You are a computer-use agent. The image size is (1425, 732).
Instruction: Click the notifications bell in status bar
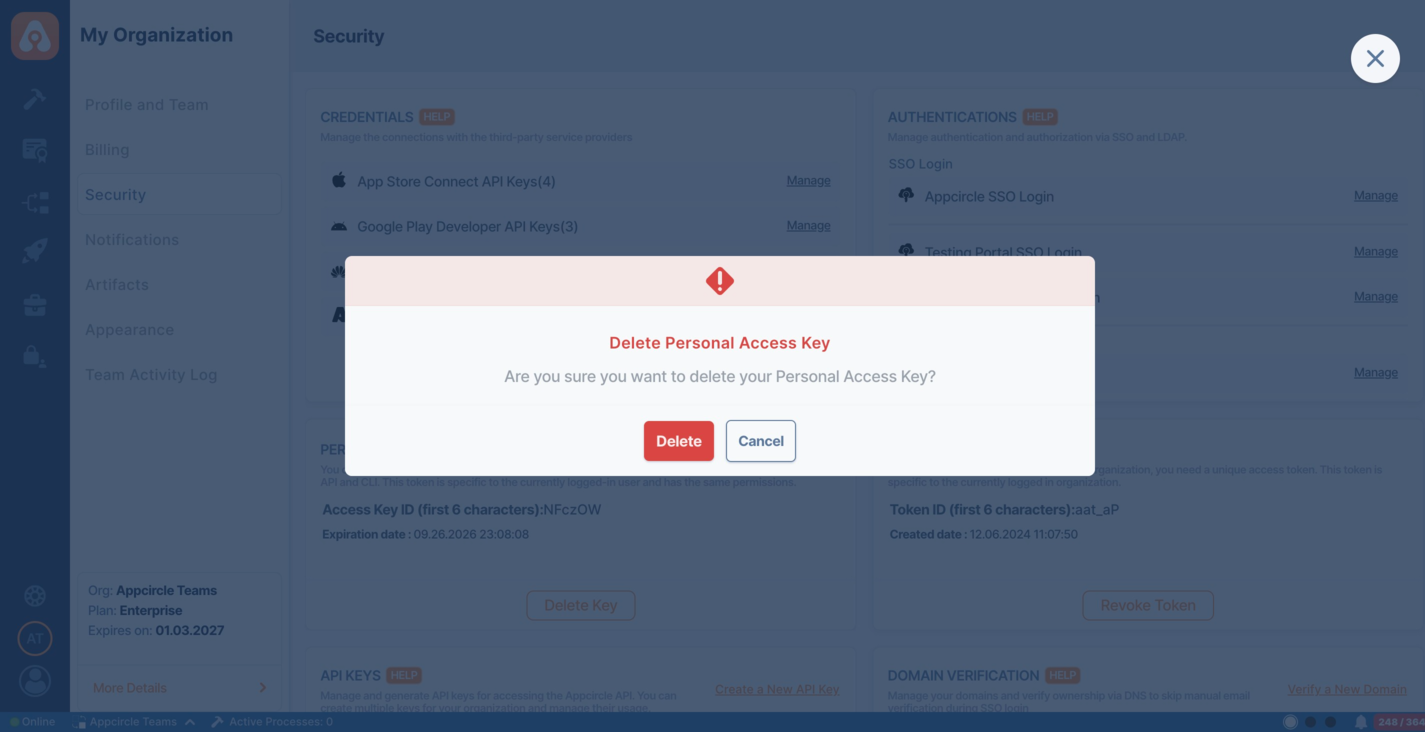coord(1360,722)
